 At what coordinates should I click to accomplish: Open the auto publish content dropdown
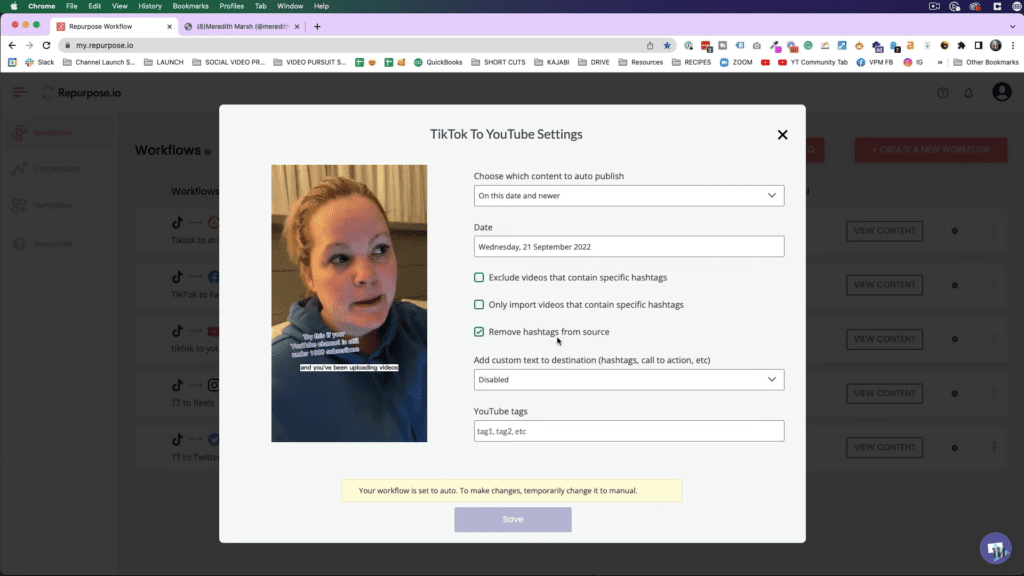(x=629, y=195)
